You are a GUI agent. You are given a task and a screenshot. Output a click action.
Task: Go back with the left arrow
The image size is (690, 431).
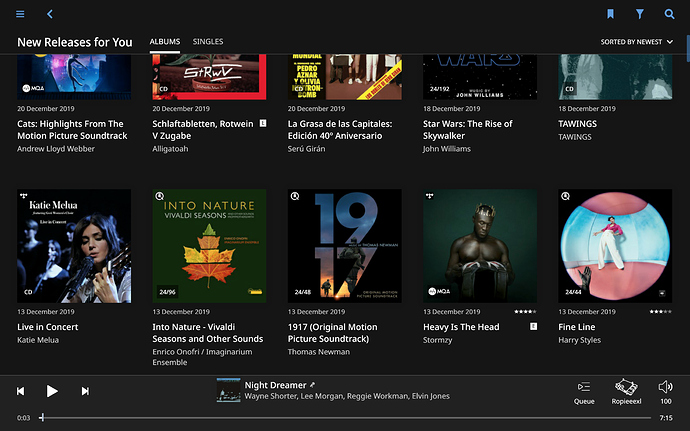coord(50,14)
